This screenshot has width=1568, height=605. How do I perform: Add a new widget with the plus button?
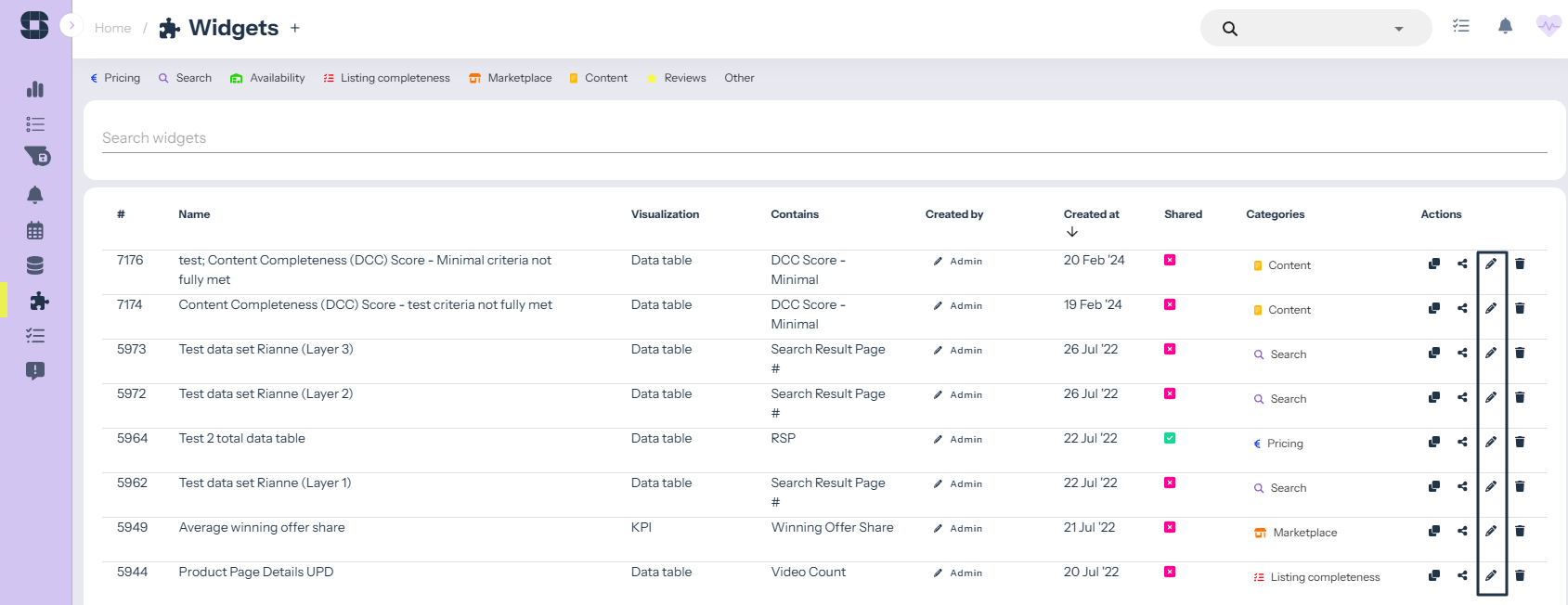pyautogui.click(x=295, y=28)
